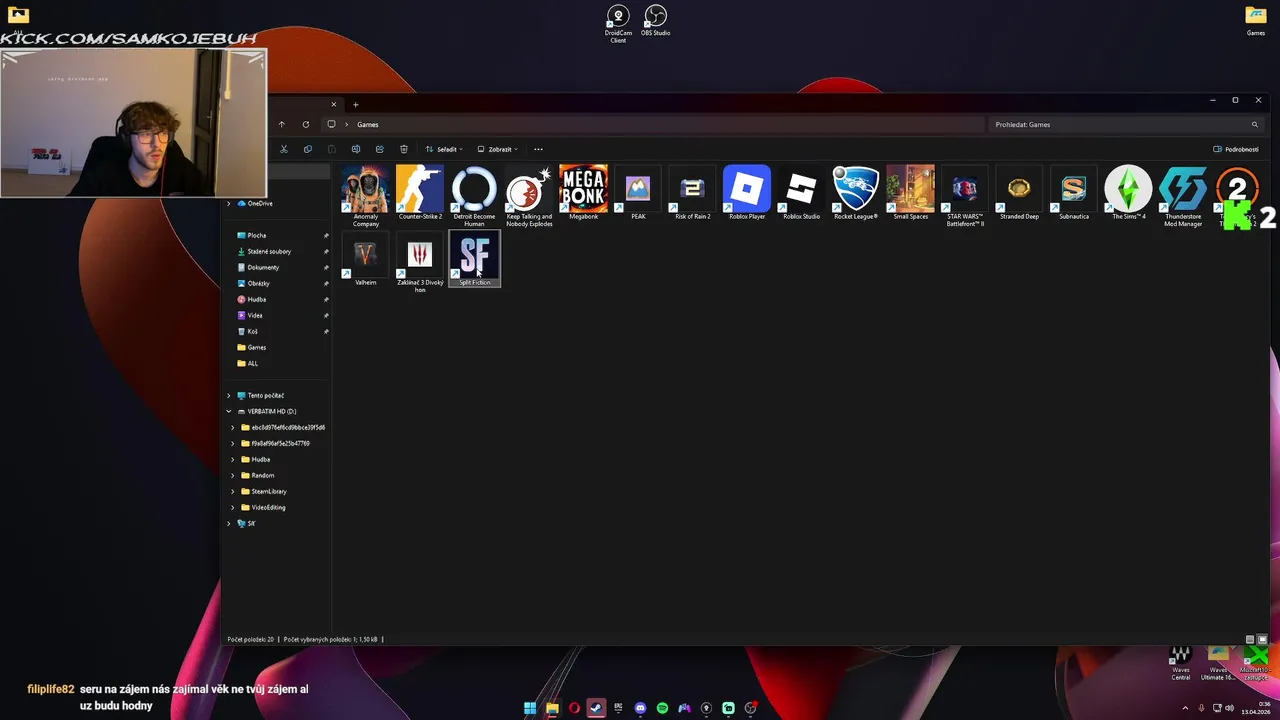This screenshot has width=1280, height=720.
Task: Open the Anomaly Company game shortcut
Action: coord(366,196)
